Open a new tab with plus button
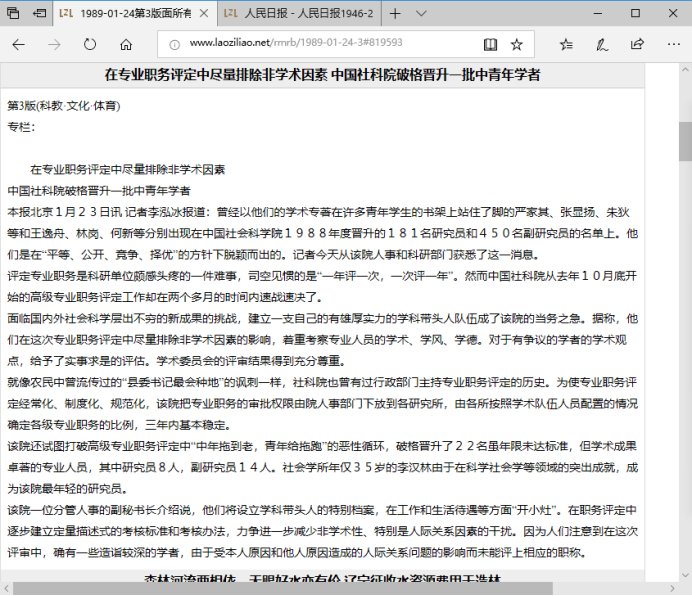 click(x=395, y=14)
